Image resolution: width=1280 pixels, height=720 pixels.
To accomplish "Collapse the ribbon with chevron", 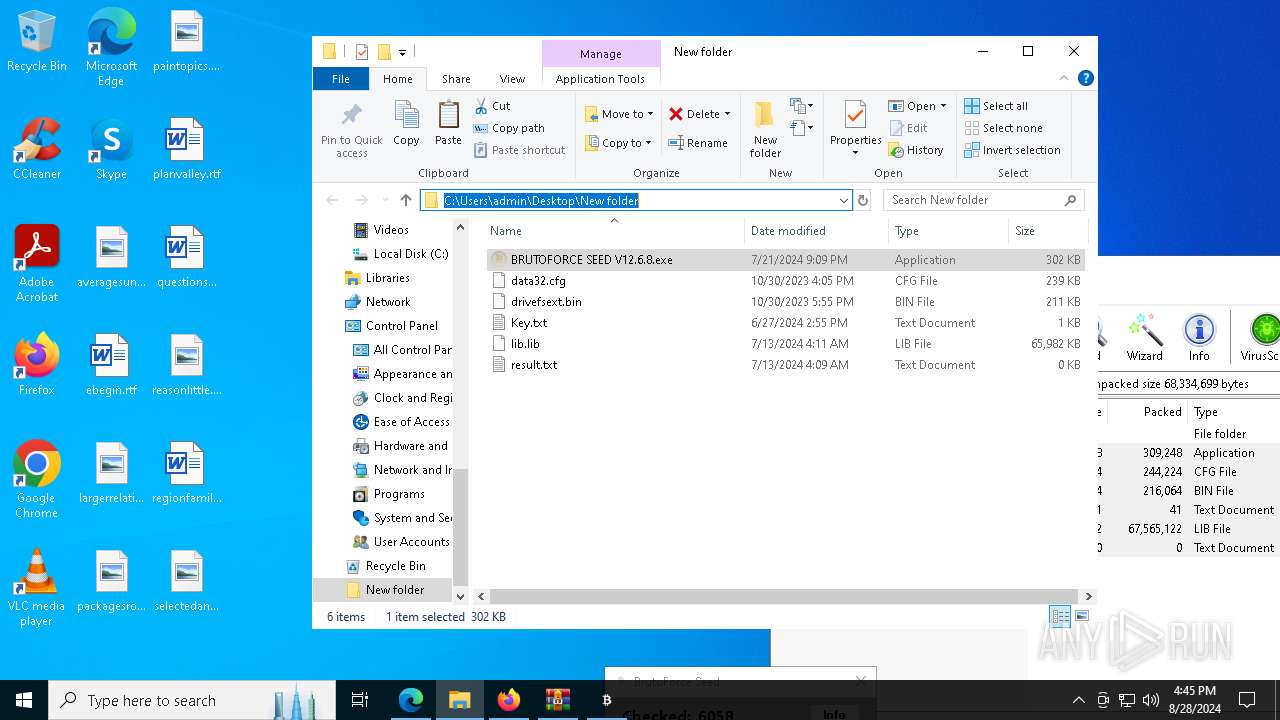I will click(1064, 78).
